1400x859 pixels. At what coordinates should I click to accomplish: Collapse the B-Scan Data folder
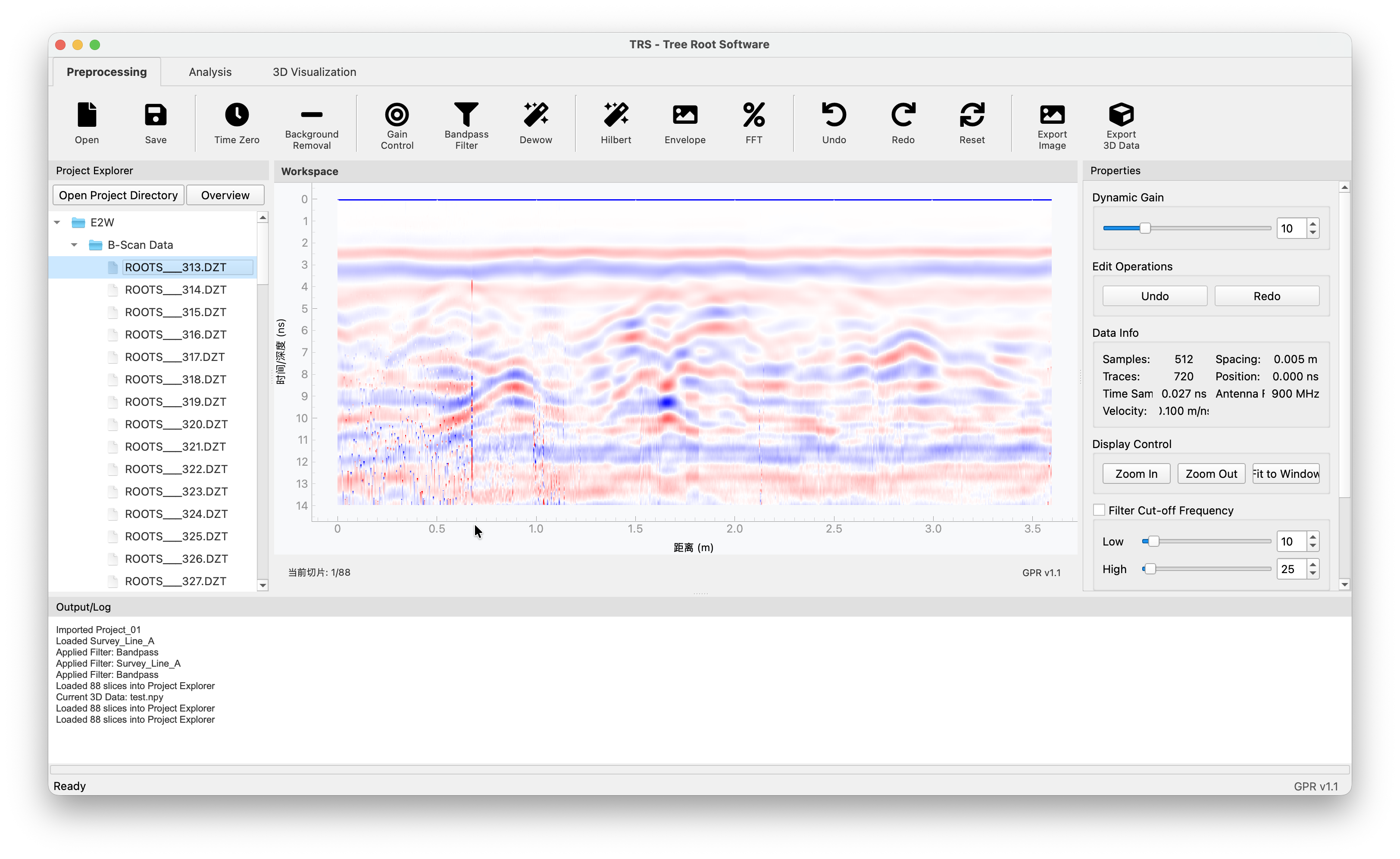click(75, 245)
